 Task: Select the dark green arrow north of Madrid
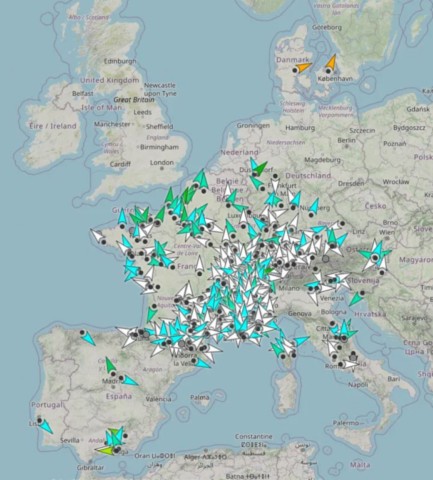(110, 365)
